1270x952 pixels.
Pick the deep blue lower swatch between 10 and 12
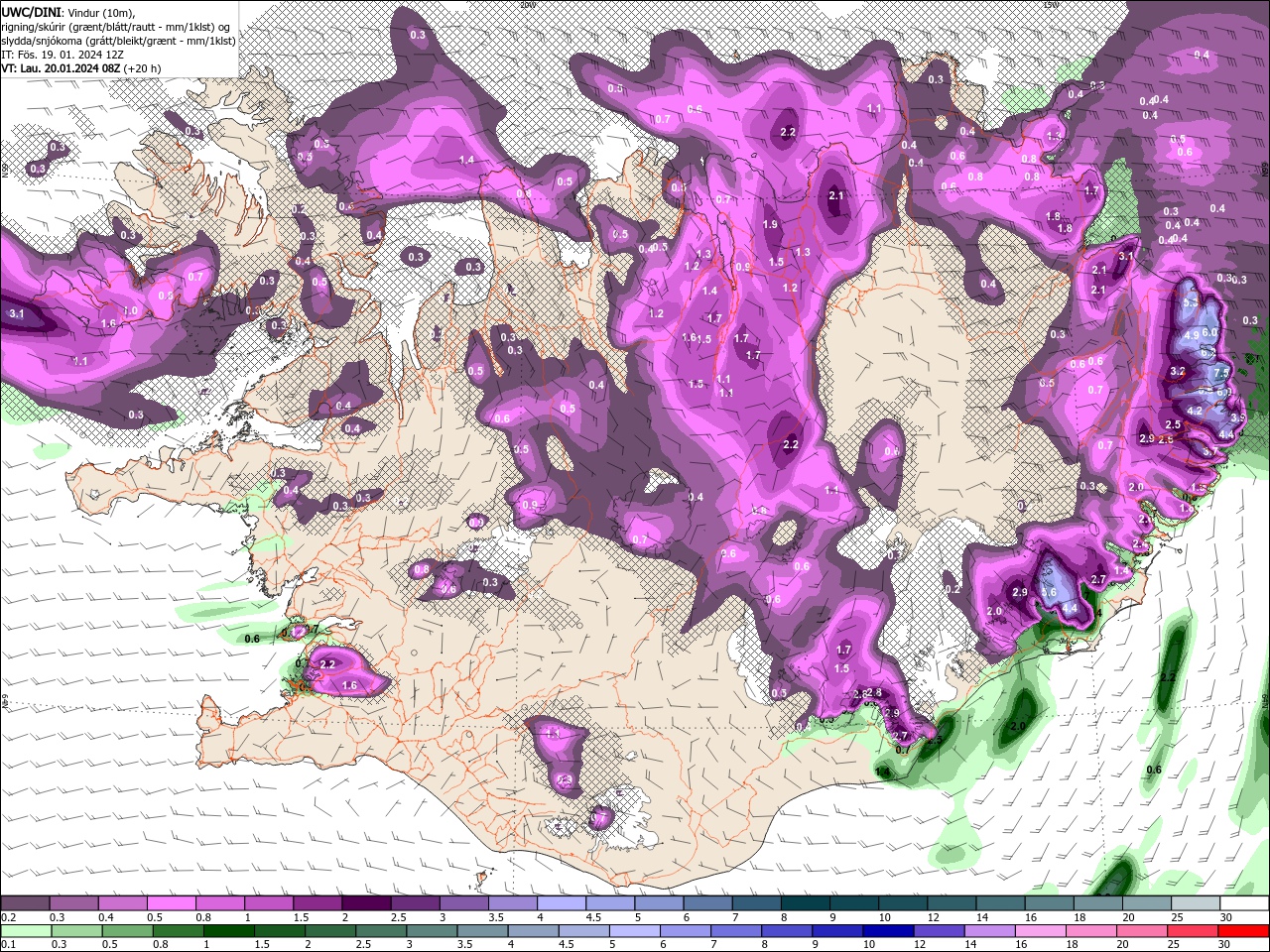tap(888, 931)
